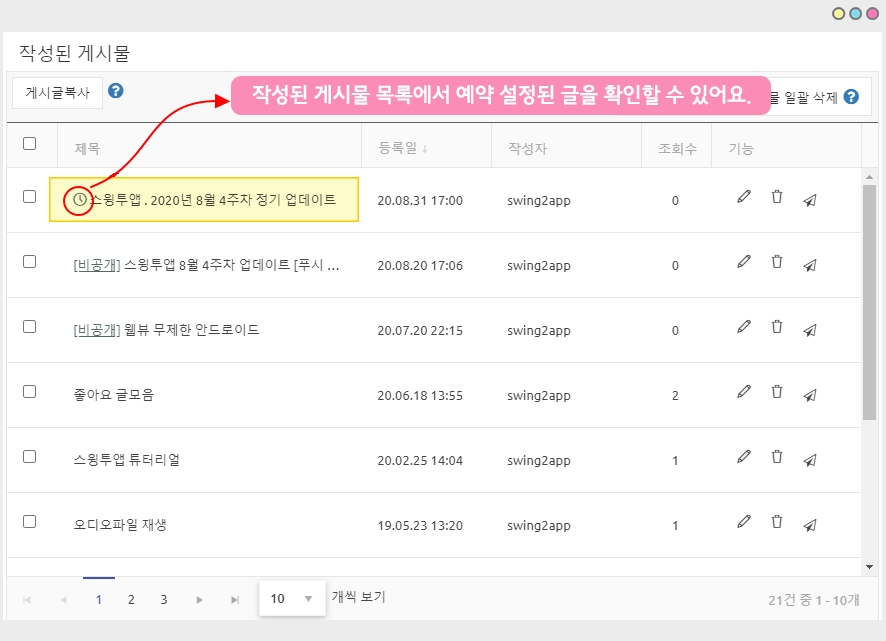886x641 pixels.
Task: Edit the 웹뷰 무제한 안드로이드 post
Action: pos(743,327)
